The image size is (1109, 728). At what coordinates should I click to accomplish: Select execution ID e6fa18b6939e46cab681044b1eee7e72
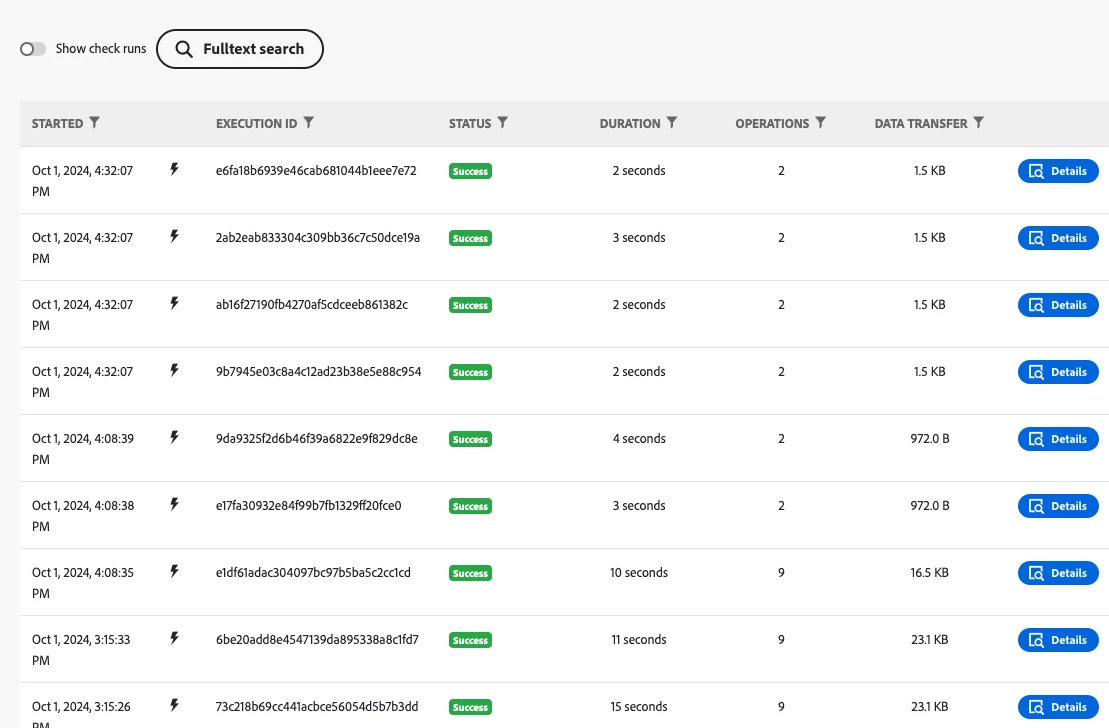(316, 171)
